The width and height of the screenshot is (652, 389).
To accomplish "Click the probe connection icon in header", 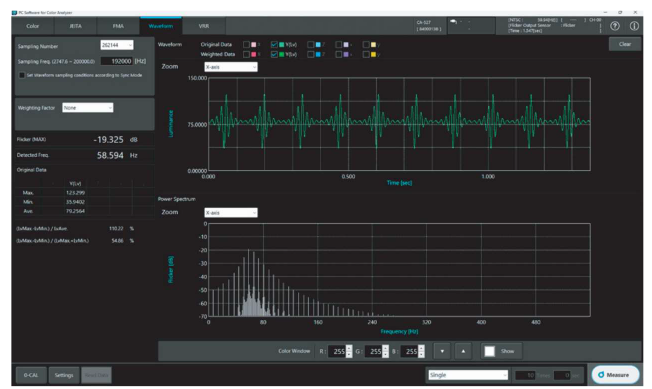I will pyautogui.click(x=453, y=22).
